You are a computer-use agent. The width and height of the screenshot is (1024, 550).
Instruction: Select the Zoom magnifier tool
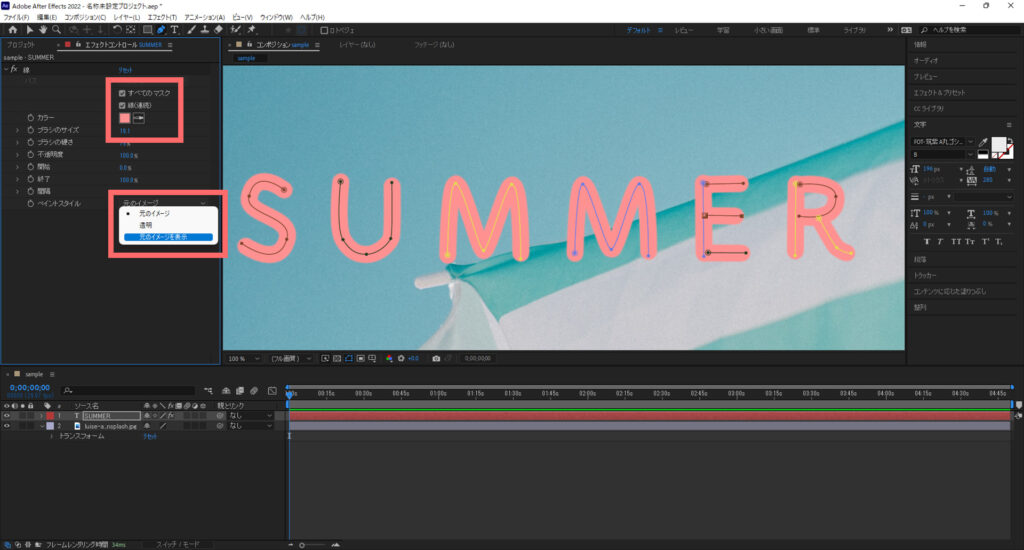[x=57, y=30]
